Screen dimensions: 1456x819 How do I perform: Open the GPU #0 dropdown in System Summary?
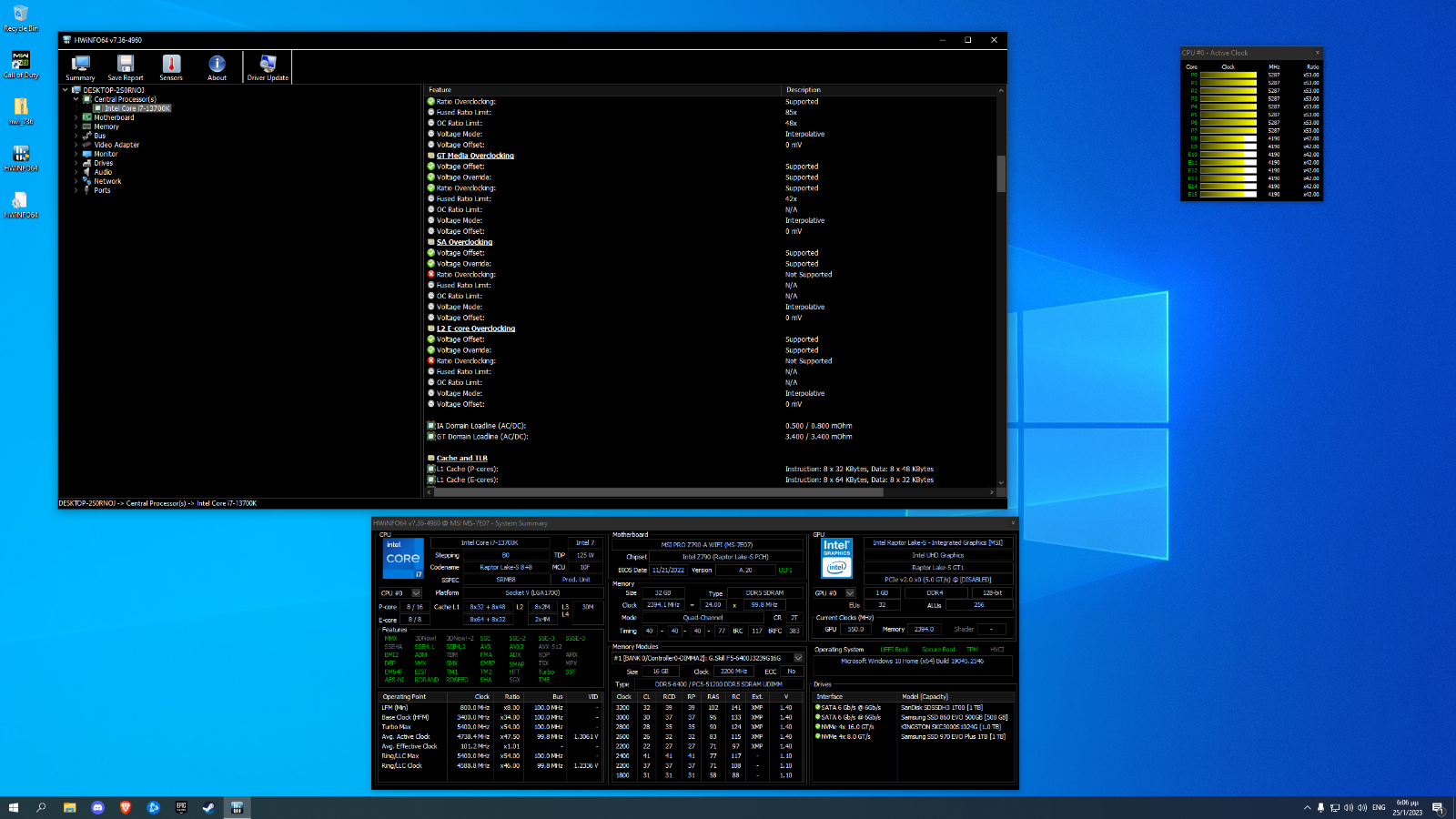click(x=850, y=593)
